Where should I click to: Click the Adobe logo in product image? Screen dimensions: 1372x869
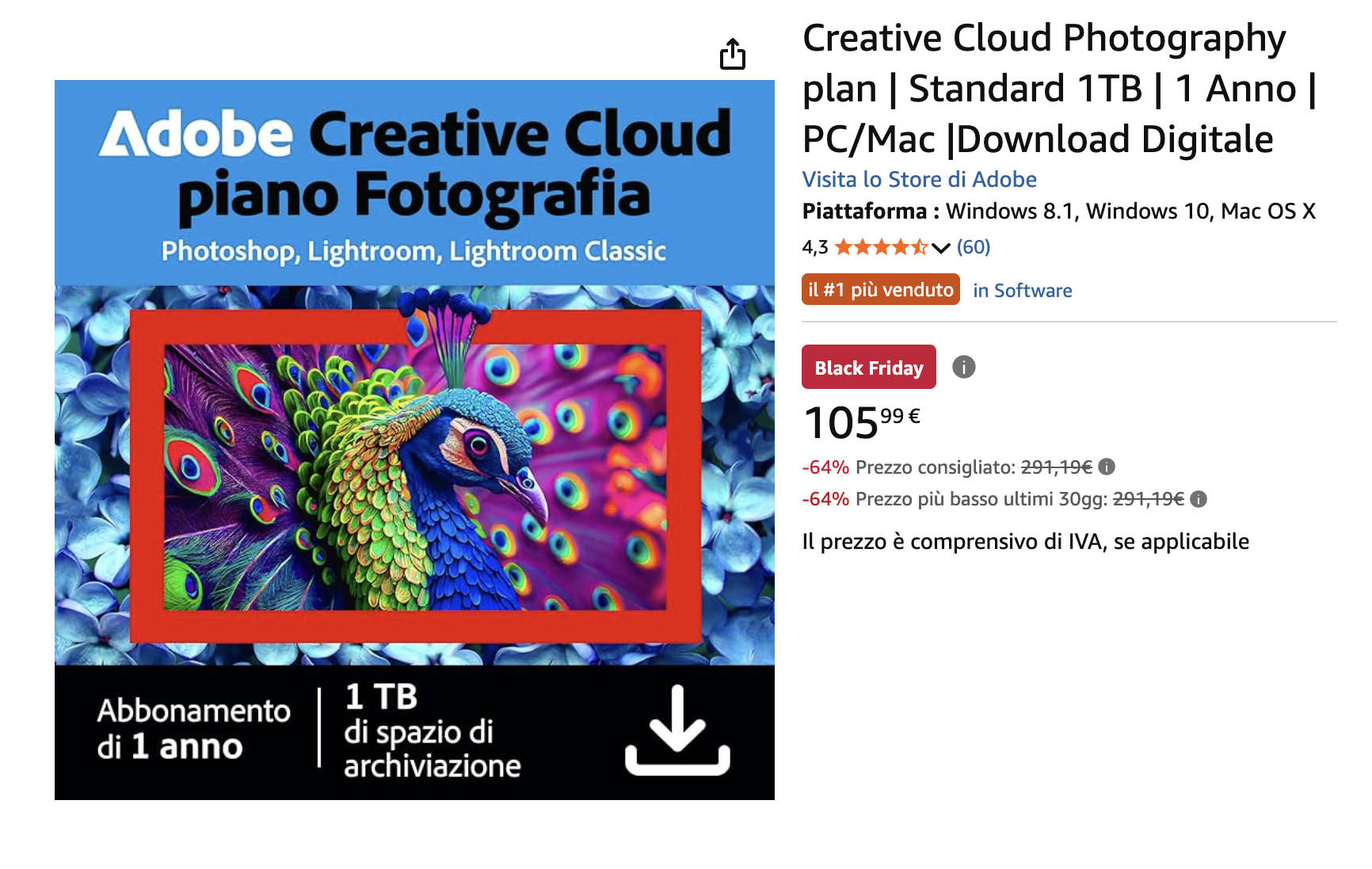[x=196, y=134]
